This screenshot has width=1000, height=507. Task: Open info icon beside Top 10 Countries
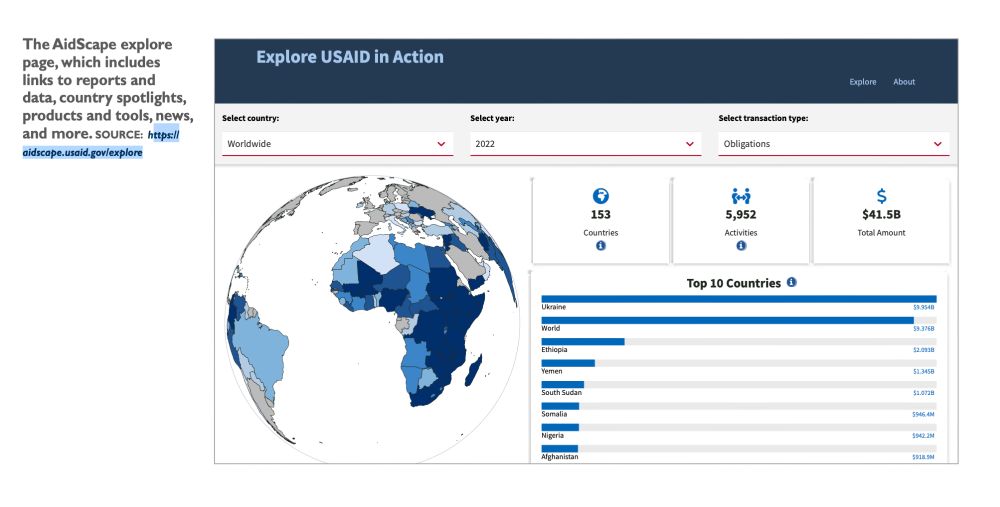(791, 282)
